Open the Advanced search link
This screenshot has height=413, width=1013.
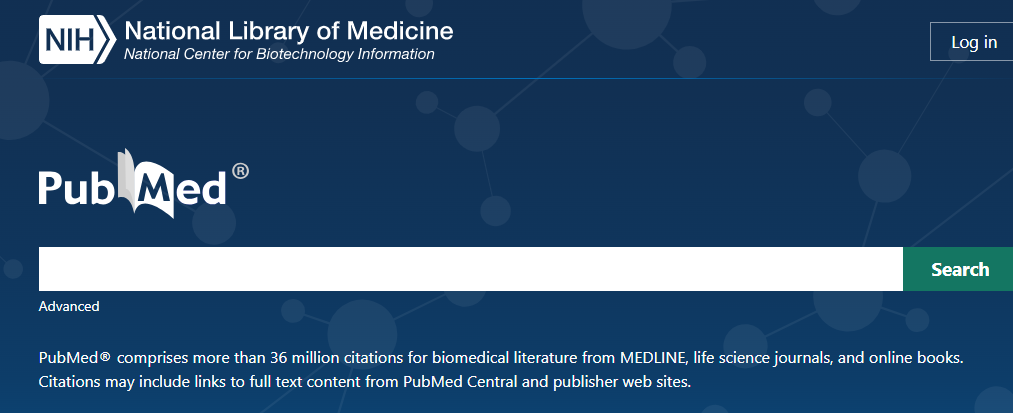[69, 306]
